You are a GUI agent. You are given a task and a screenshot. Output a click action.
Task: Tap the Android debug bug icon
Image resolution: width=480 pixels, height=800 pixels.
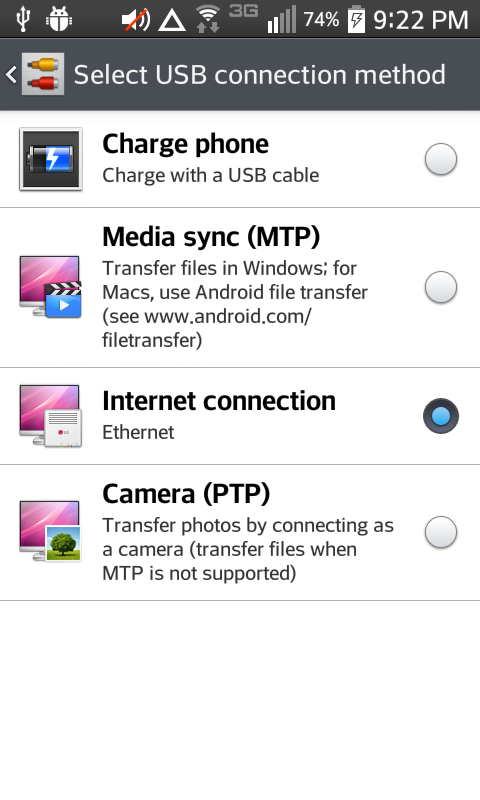point(59,19)
